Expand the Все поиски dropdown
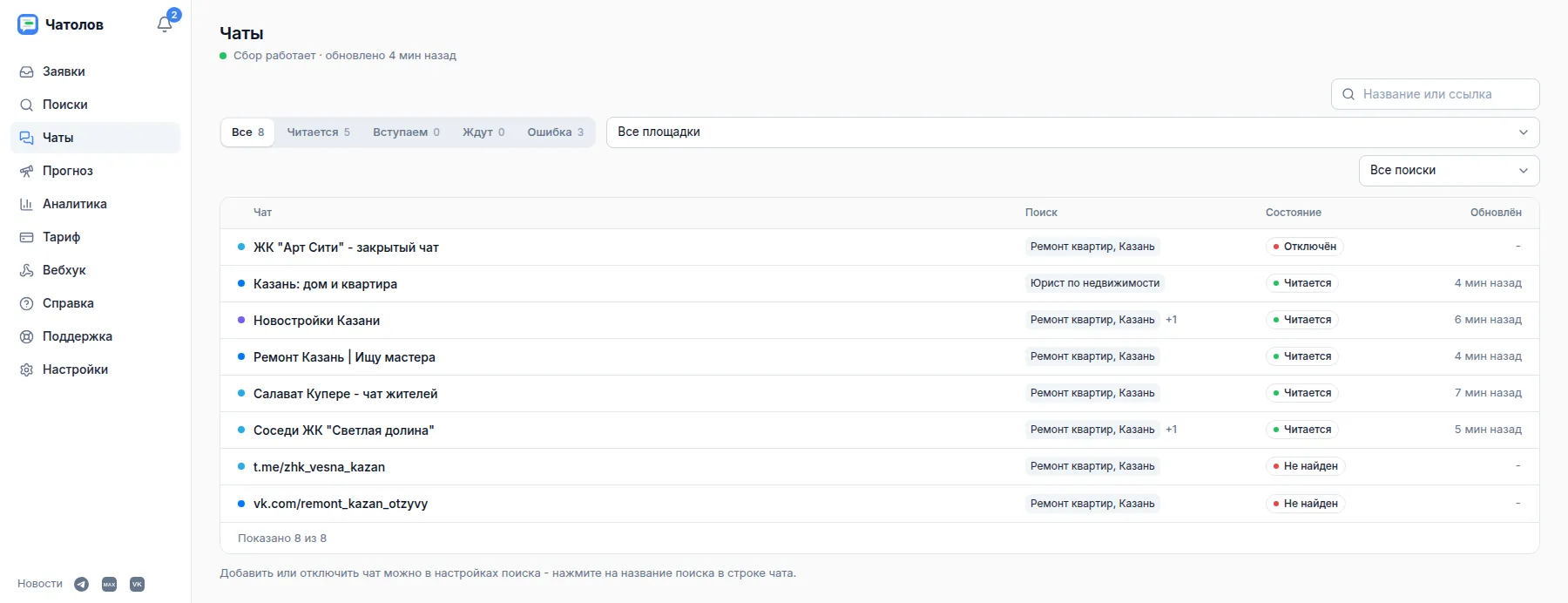Viewport: 1568px width, 603px height. click(1449, 171)
